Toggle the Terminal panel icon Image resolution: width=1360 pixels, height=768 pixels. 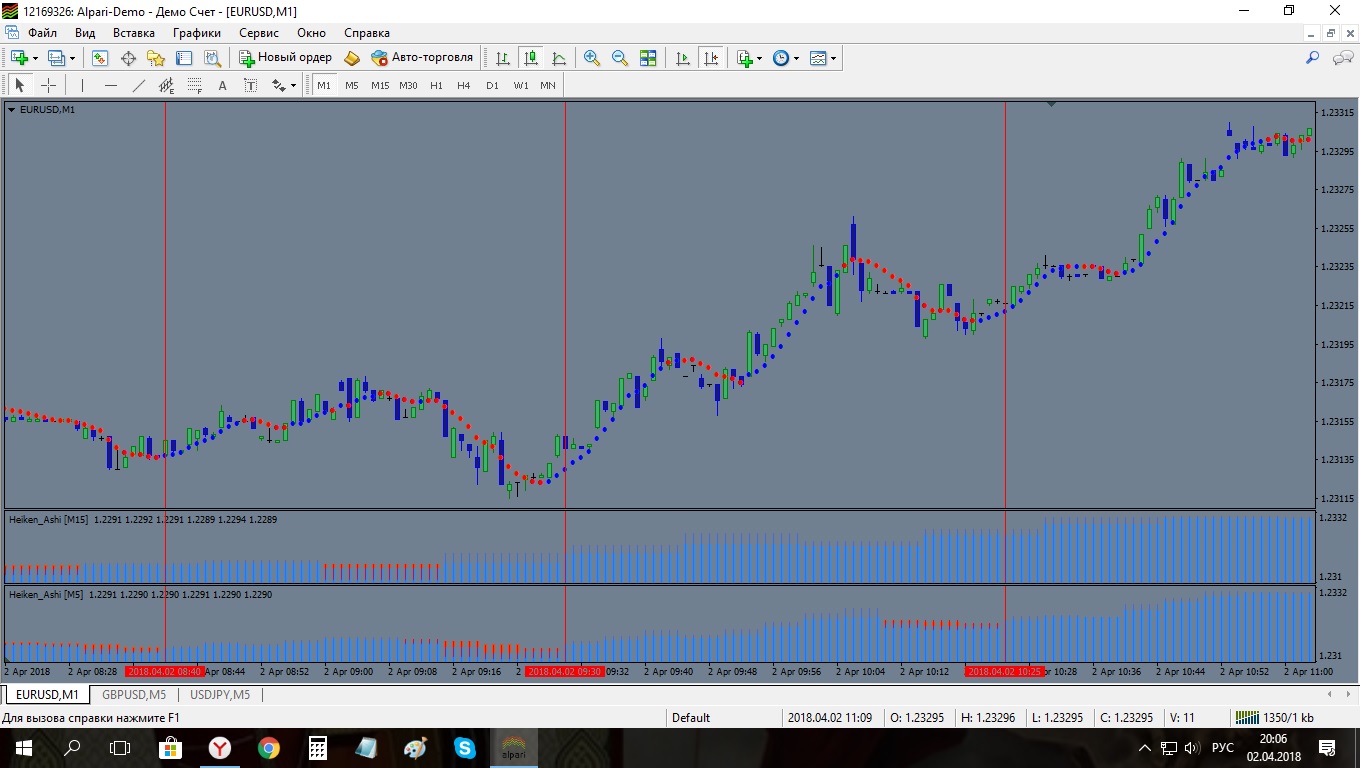tap(184, 58)
